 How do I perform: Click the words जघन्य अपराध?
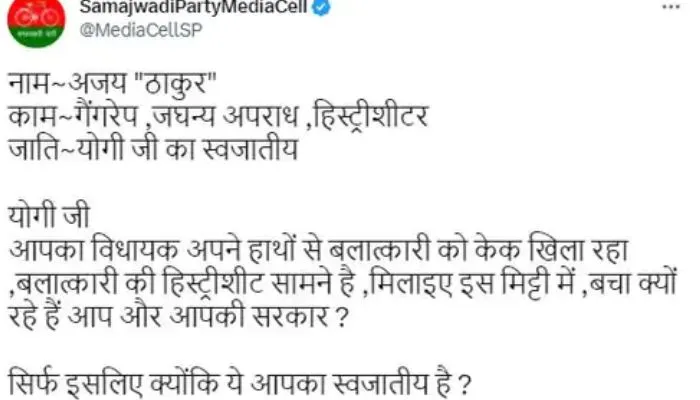(225, 116)
